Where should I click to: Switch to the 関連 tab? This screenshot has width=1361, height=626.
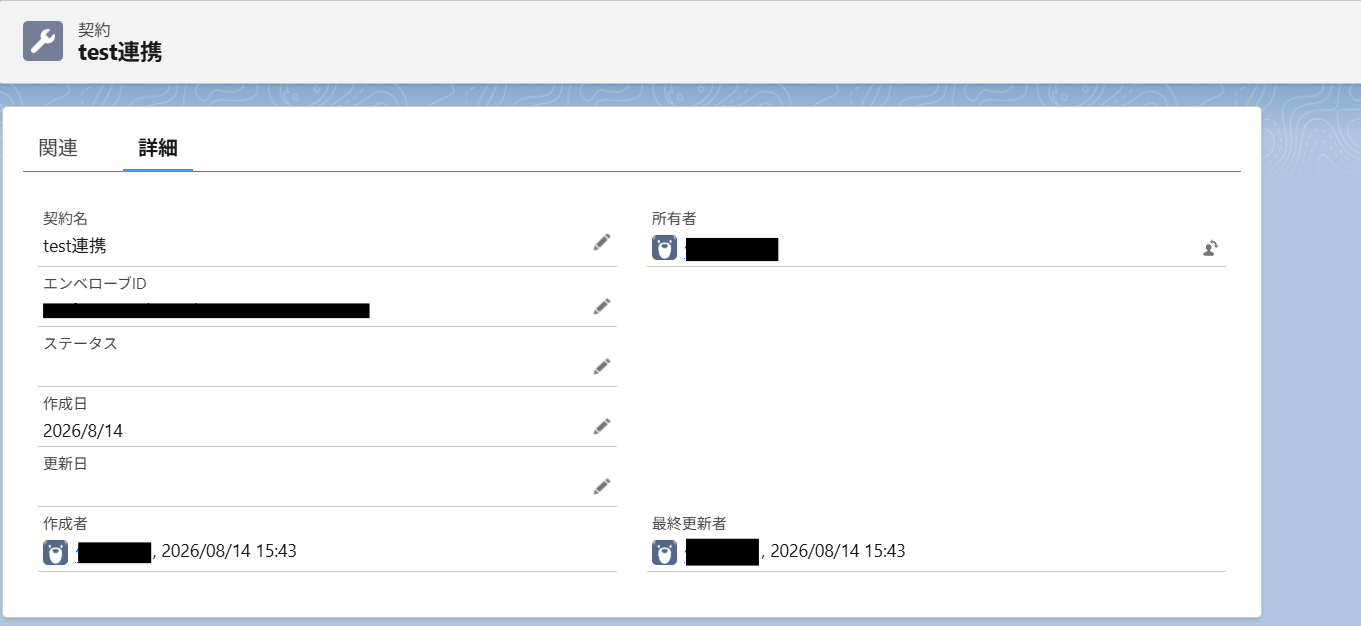pos(58,148)
